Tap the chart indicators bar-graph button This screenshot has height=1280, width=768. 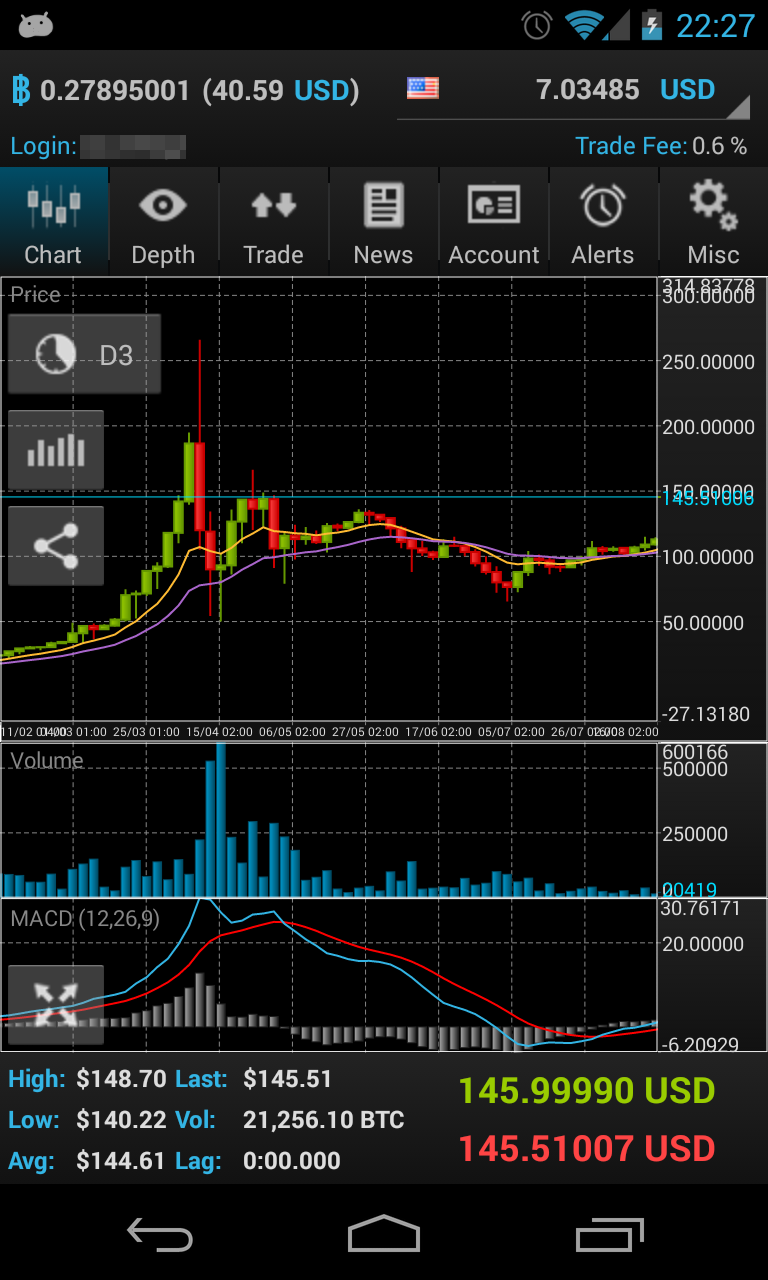tap(56, 450)
